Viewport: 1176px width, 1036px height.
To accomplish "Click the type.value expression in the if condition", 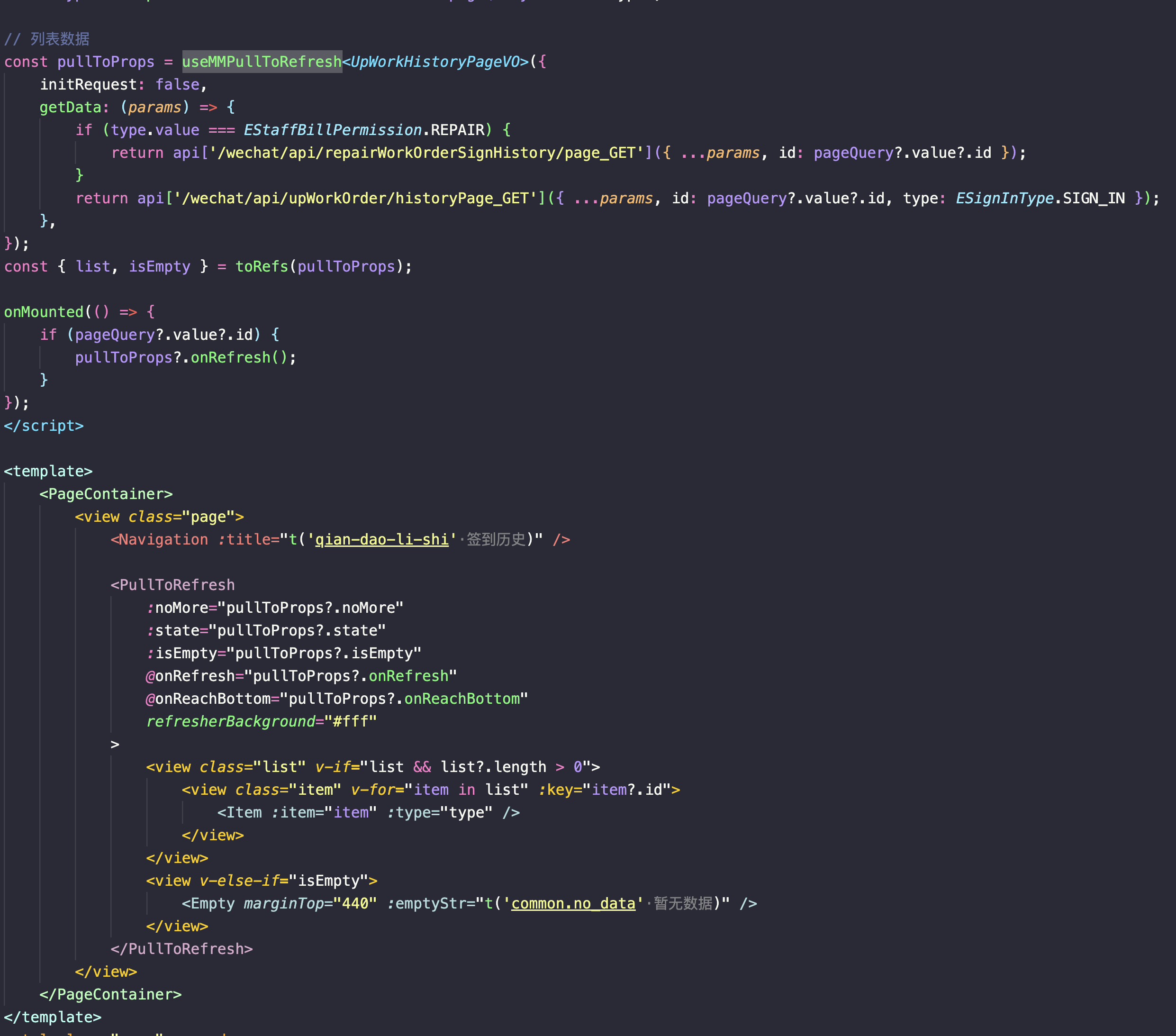I will coord(155,130).
